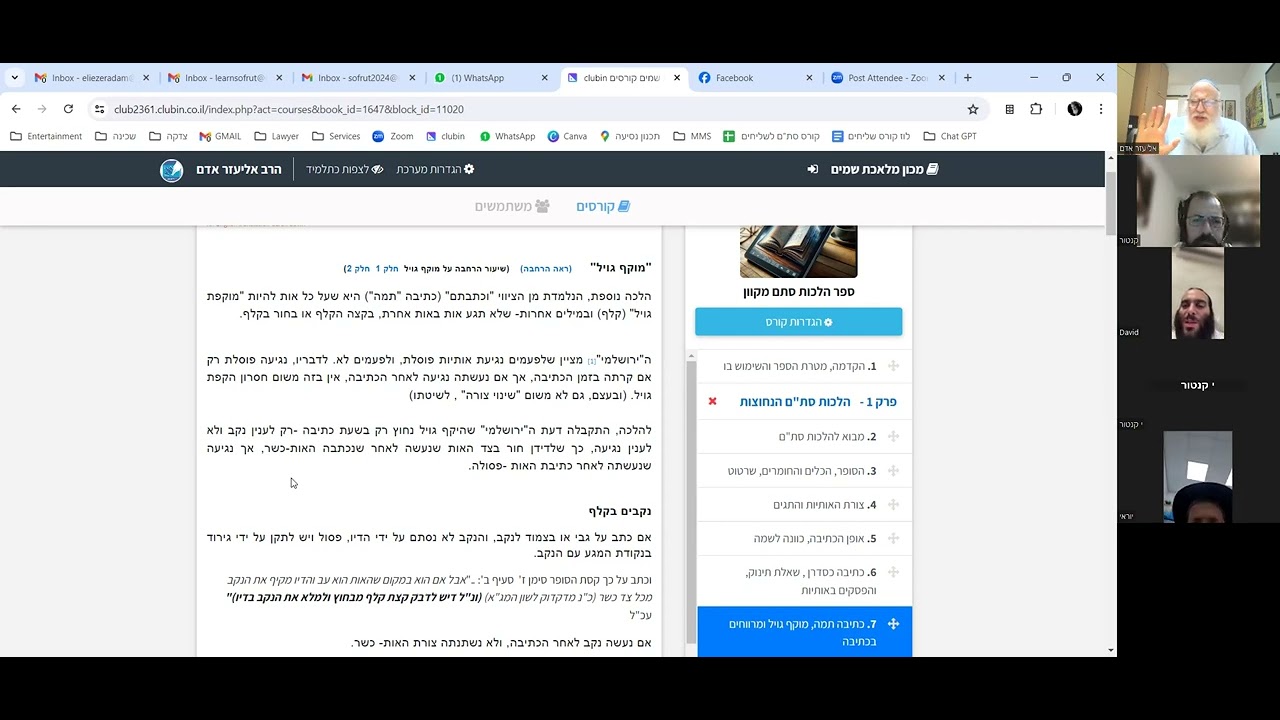Delete section פרק 1 with red X
The height and width of the screenshot is (720, 1280).
point(713,401)
